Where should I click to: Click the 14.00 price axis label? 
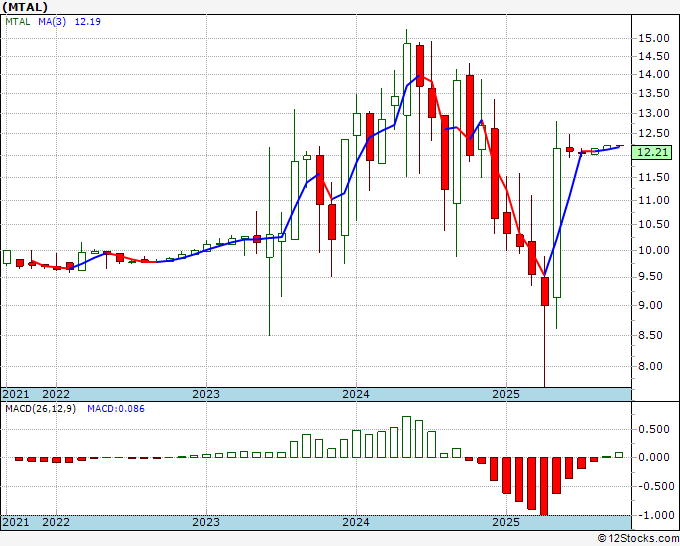click(654, 74)
